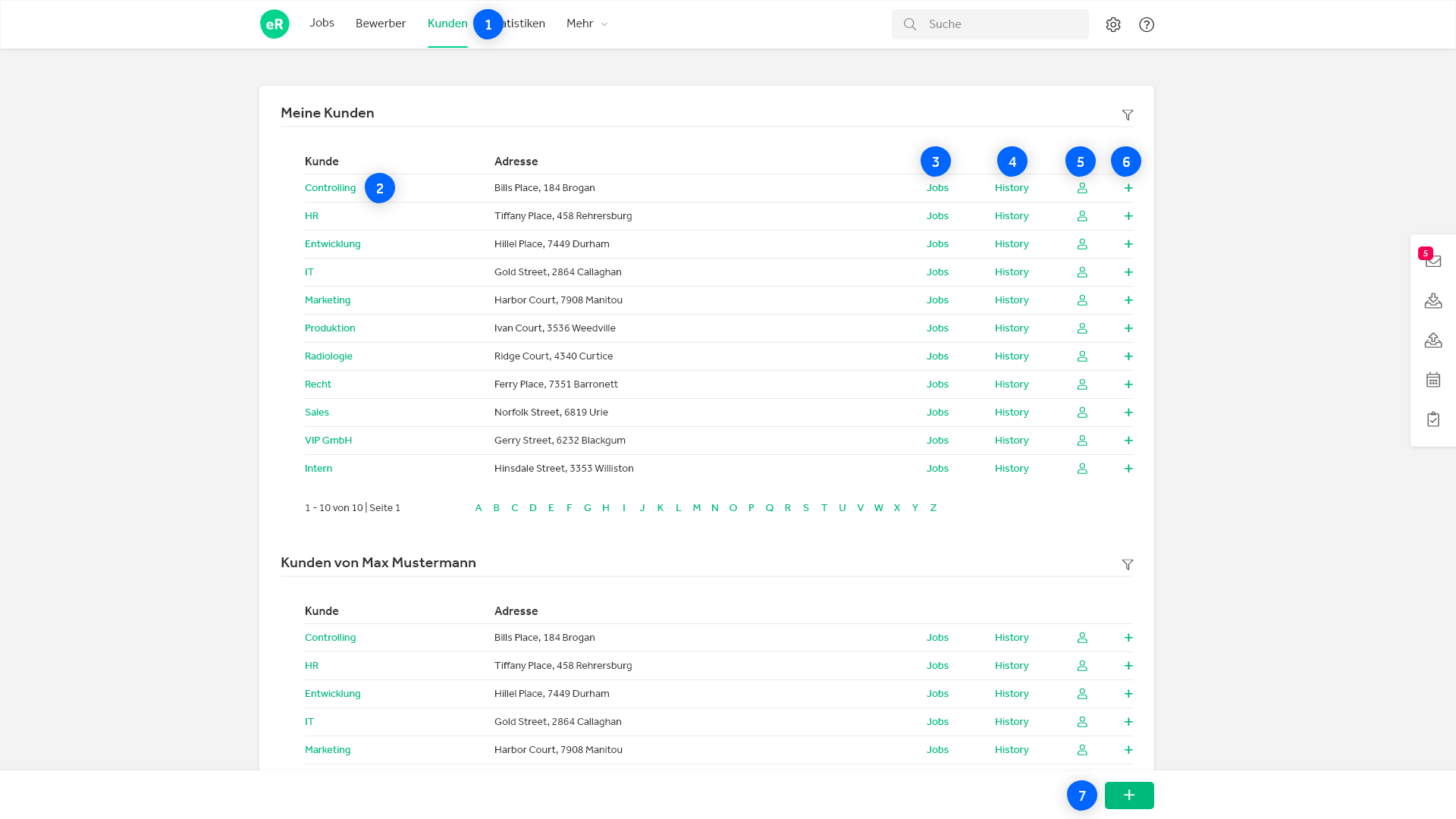This screenshot has height=819, width=1456.
Task: Click contact person icon for IT in Meine Kunden
Action: tap(1082, 272)
